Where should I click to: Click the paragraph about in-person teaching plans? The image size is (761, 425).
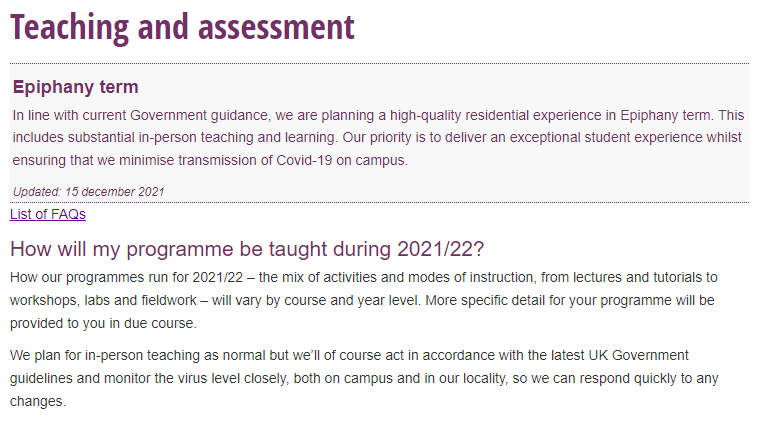point(364,378)
